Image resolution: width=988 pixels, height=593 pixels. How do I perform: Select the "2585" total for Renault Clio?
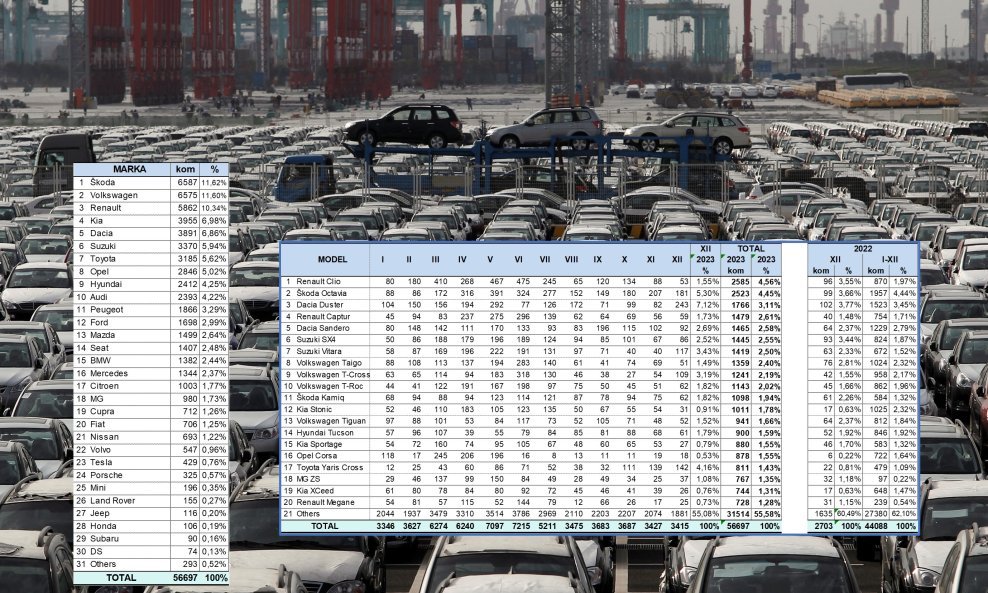coord(740,282)
